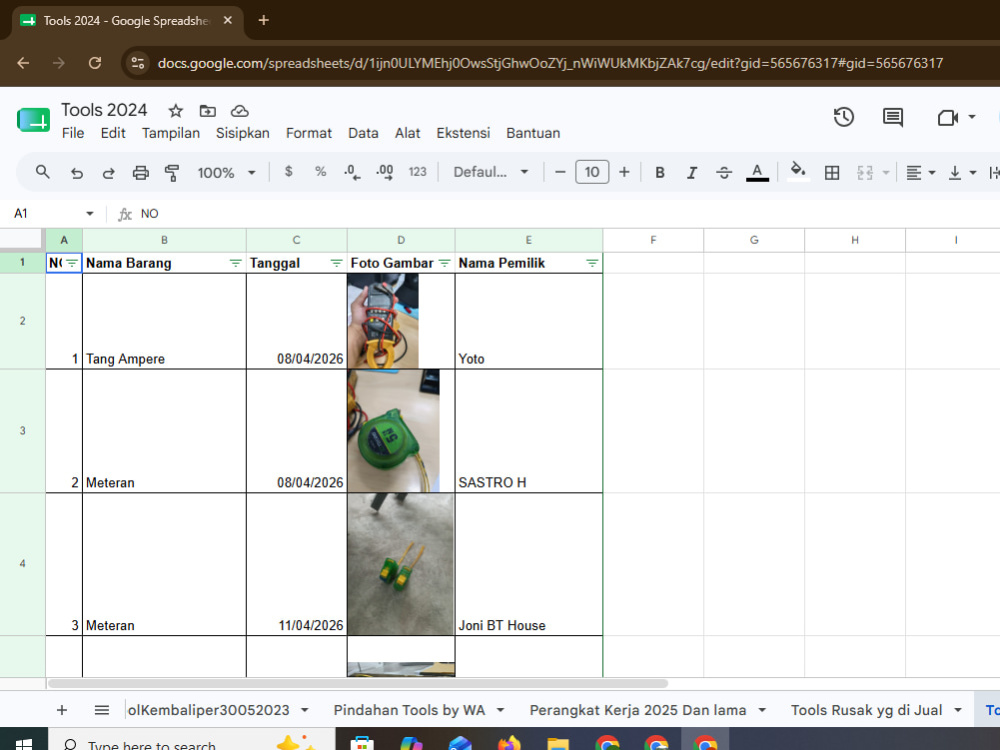Open the Default font dropdown
Viewport: 1000px width, 750px height.
[x=491, y=172]
